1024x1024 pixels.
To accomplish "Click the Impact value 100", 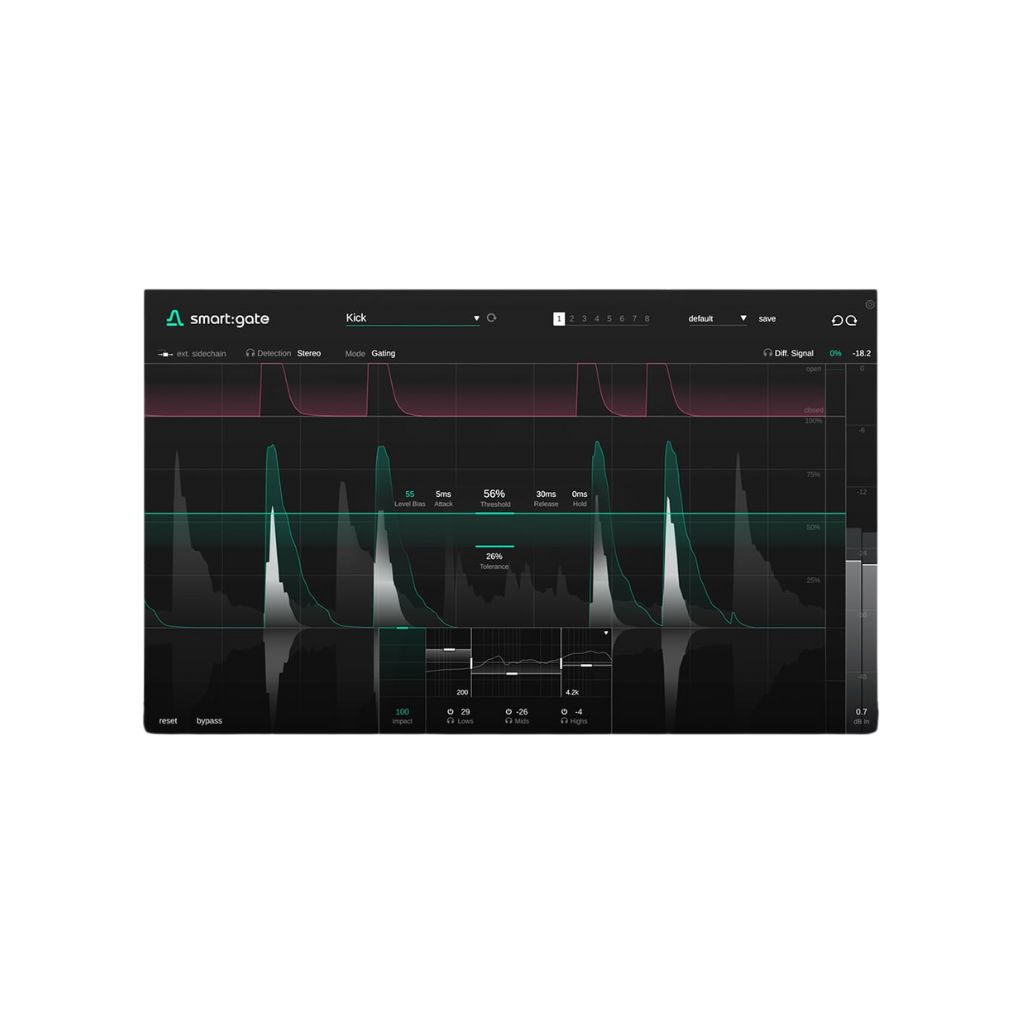I will [402, 712].
